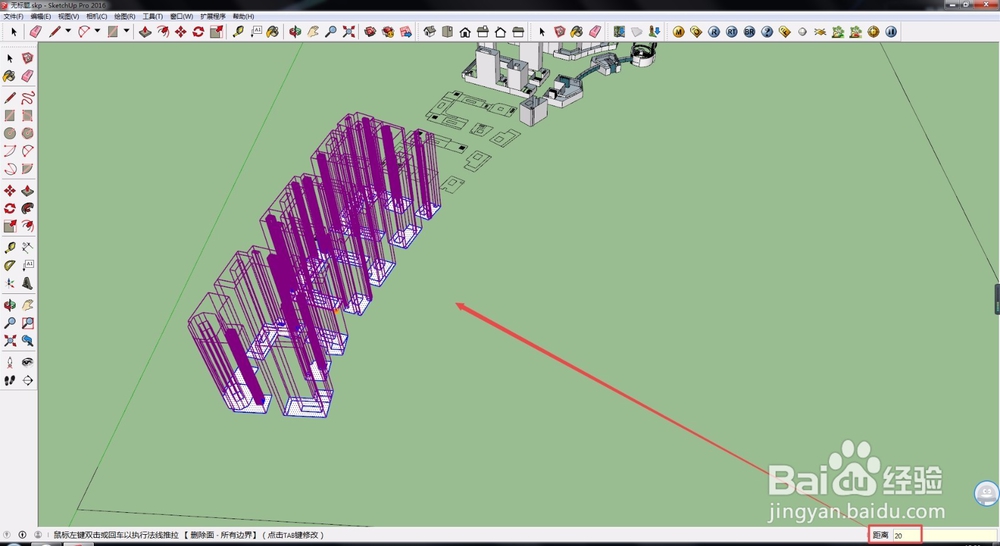Select the Follow Me tool in left toolbar
Screen dimensions: 1000x546
tap(27, 209)
